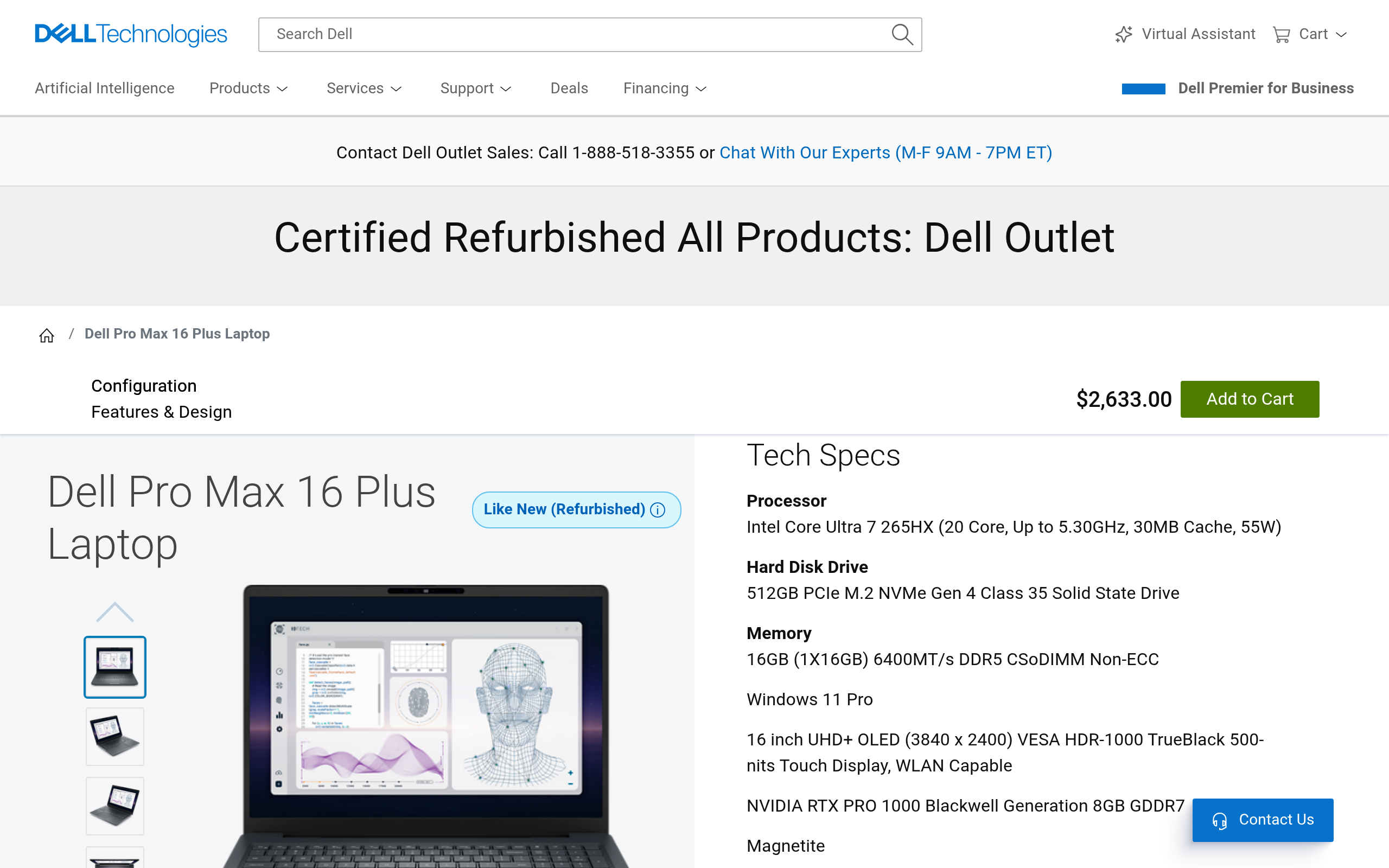Click the shopping cart icon
Viewport: 1389px width, 868px height.
tap(1281, 35)
